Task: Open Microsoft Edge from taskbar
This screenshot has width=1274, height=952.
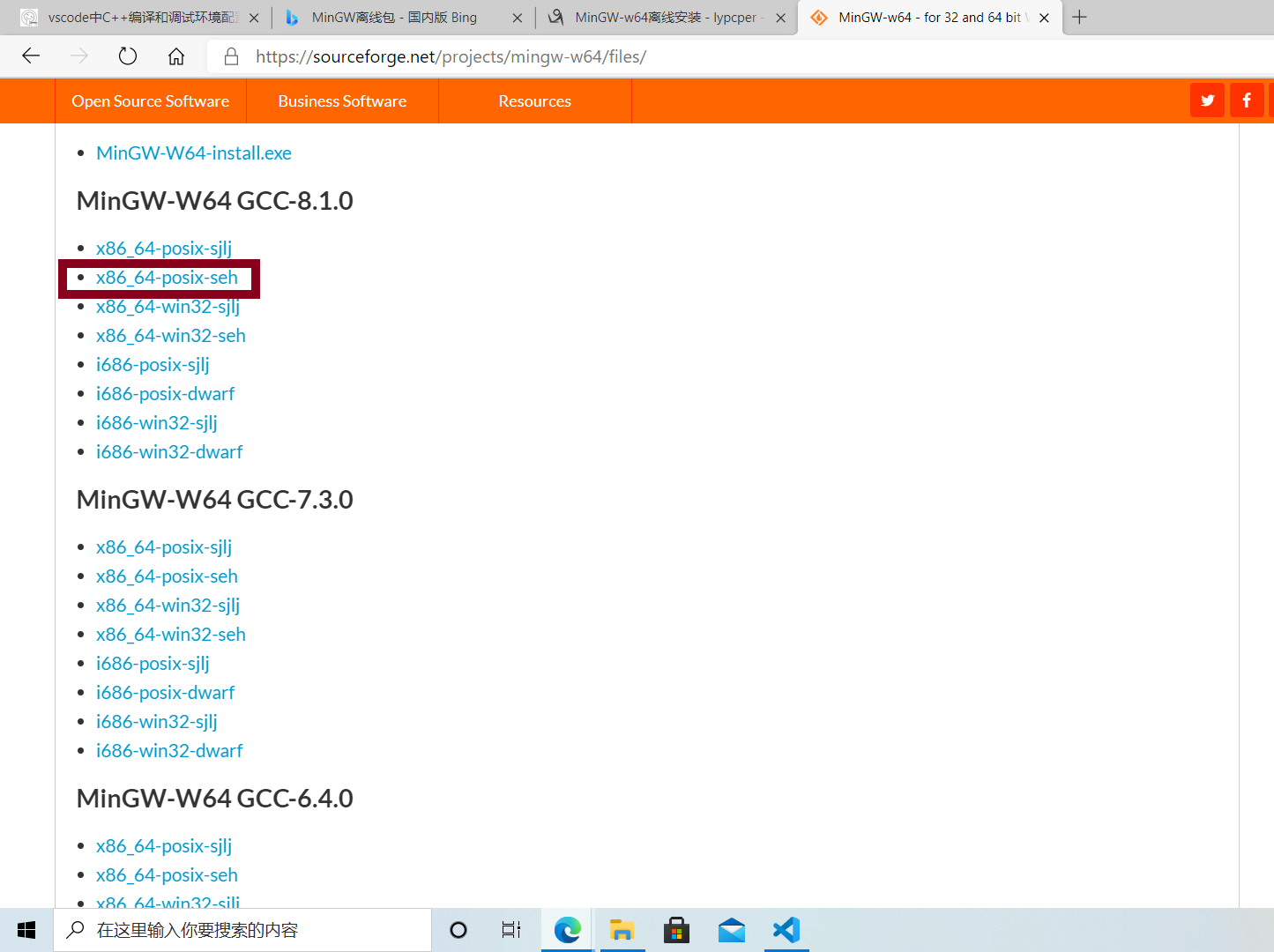Action: click(567, 930)
